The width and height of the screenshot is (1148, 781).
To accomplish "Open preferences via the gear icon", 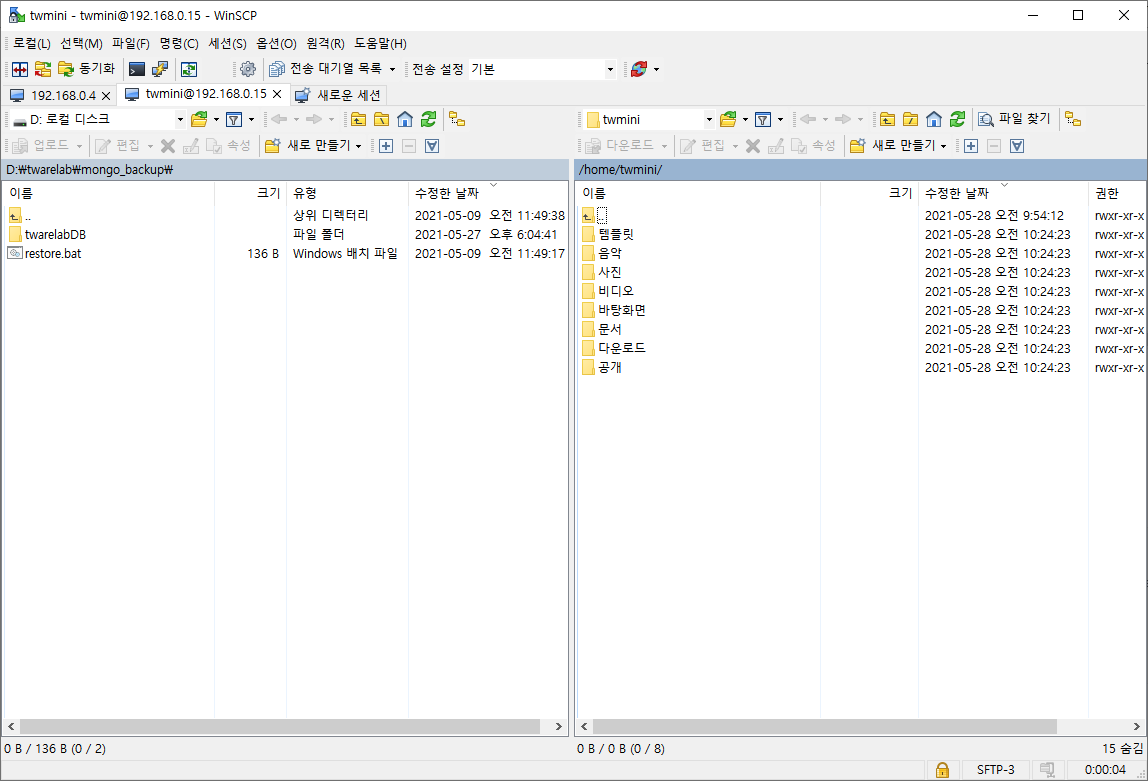I will [248, 69].
